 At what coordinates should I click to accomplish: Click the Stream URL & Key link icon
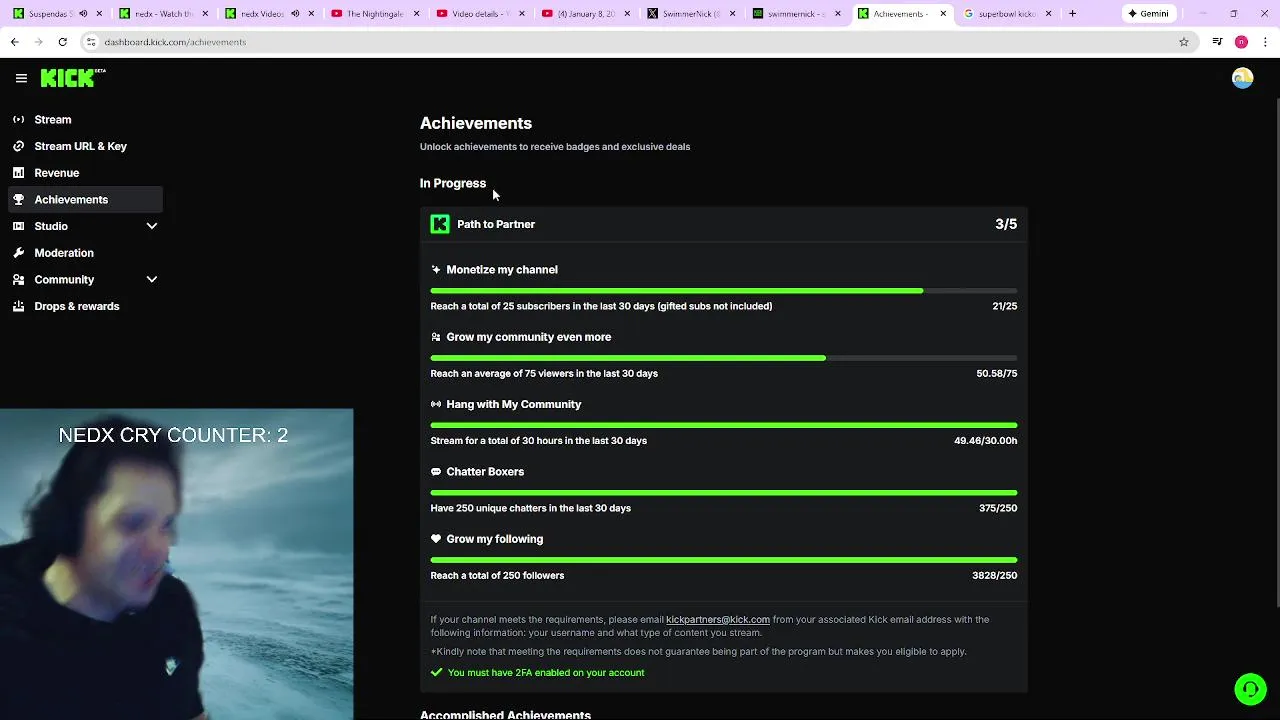click(18, 146)
